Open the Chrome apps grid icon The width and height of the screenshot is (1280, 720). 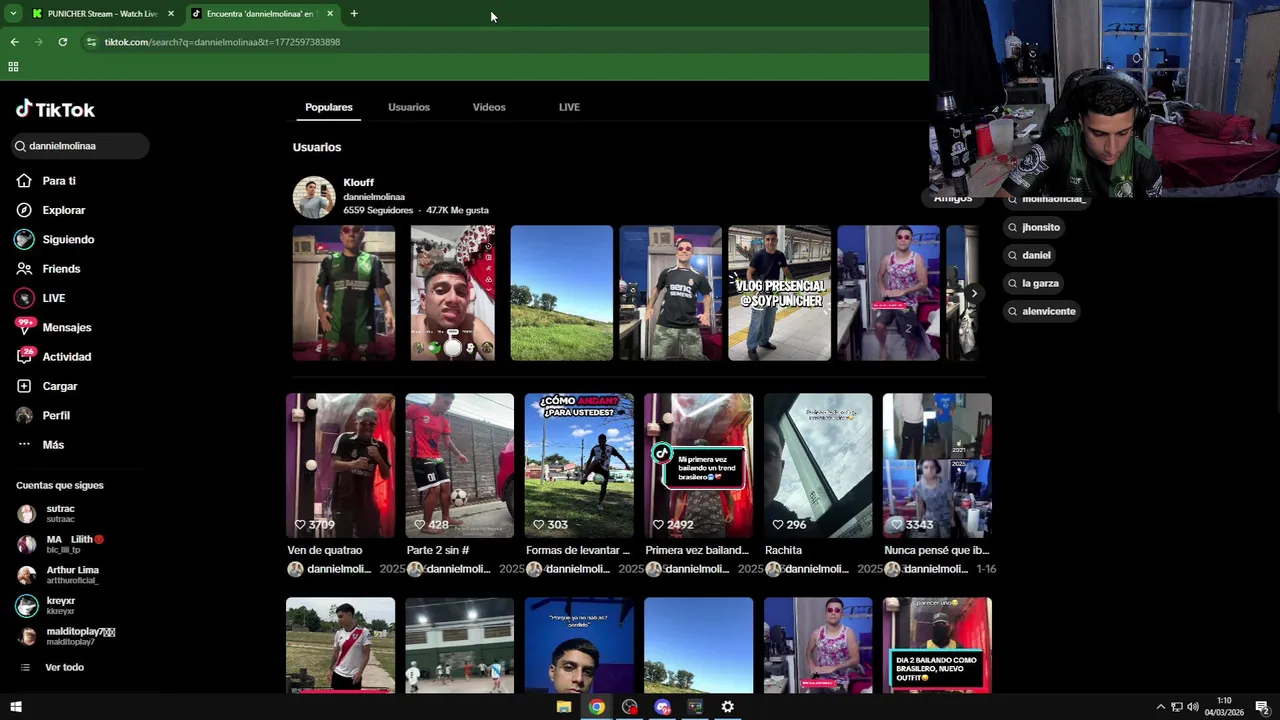pyautogui.click(x=13, y=67)
